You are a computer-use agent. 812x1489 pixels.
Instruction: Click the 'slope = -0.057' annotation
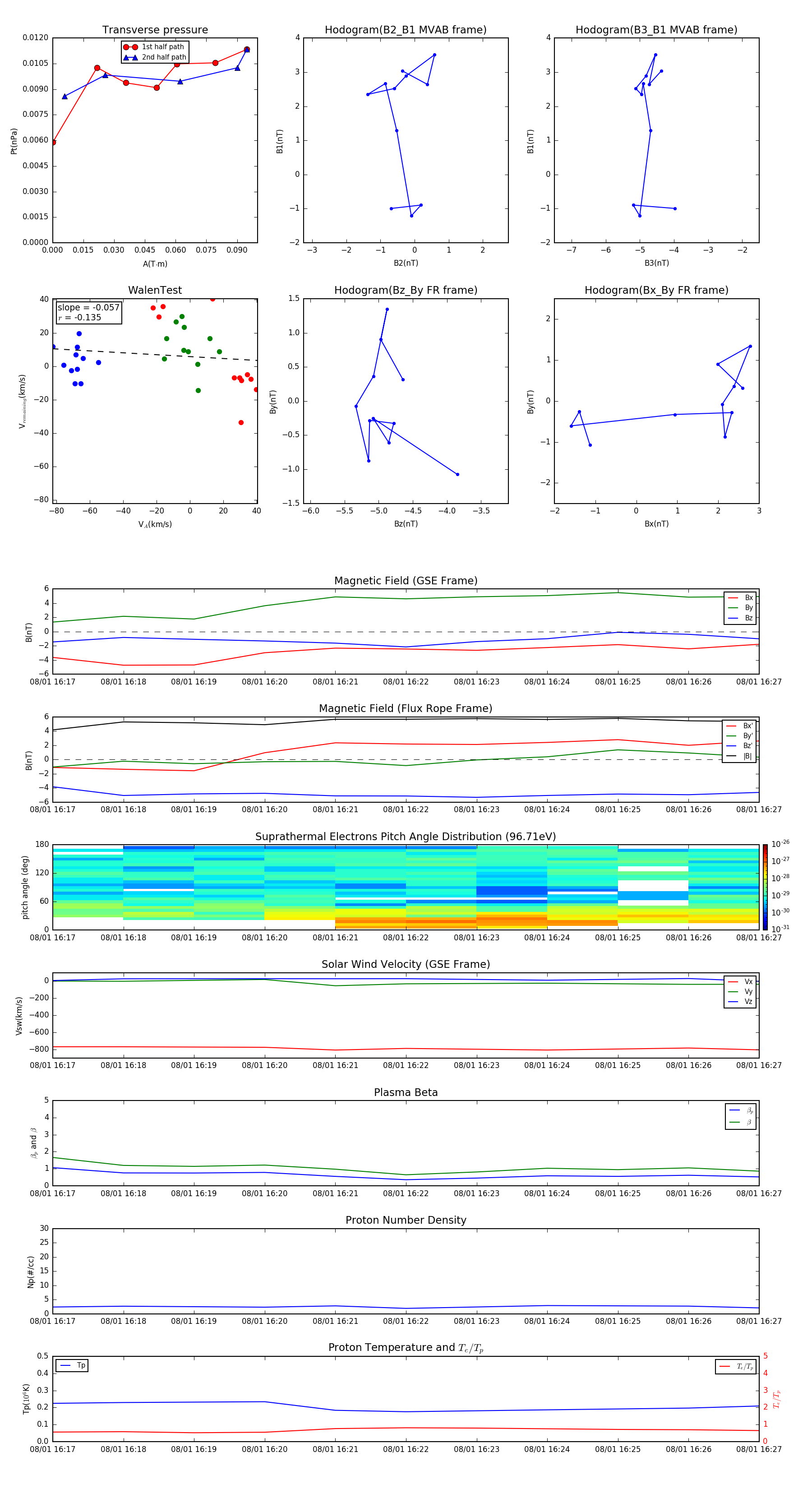tap(88, 308)
